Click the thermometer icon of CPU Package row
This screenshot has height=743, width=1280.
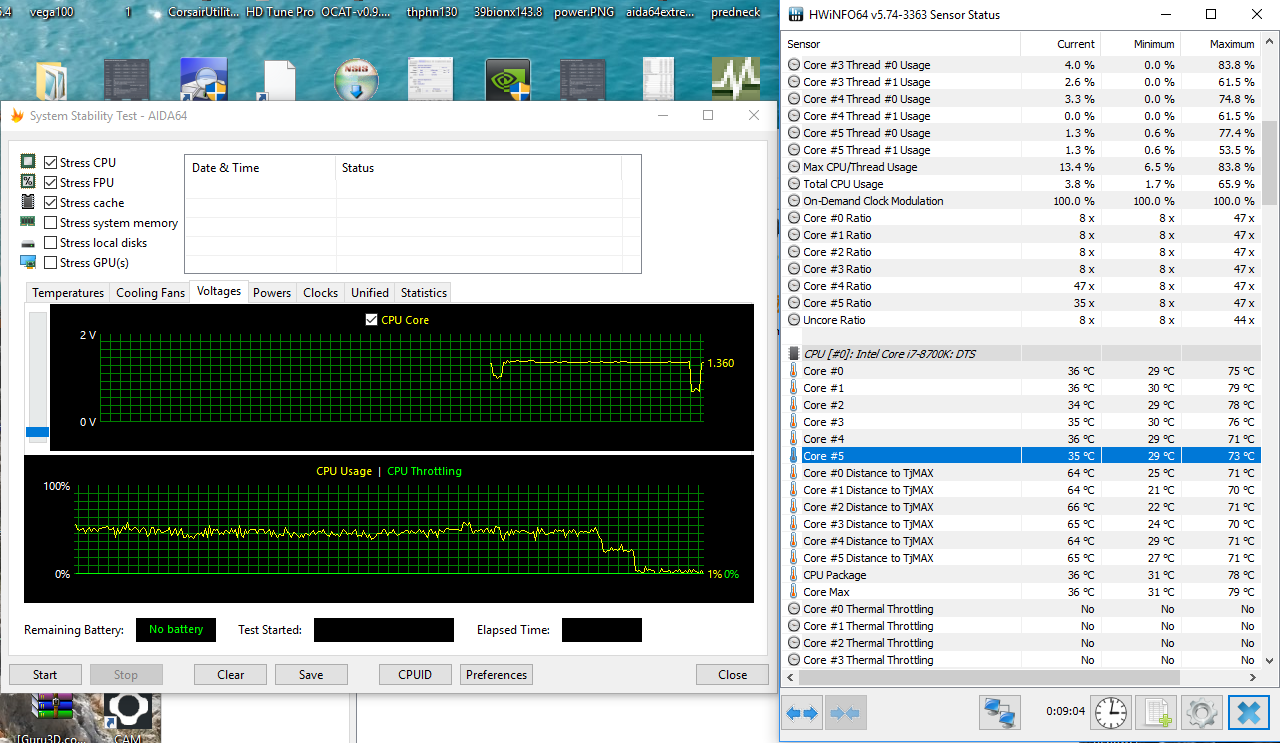794,575
